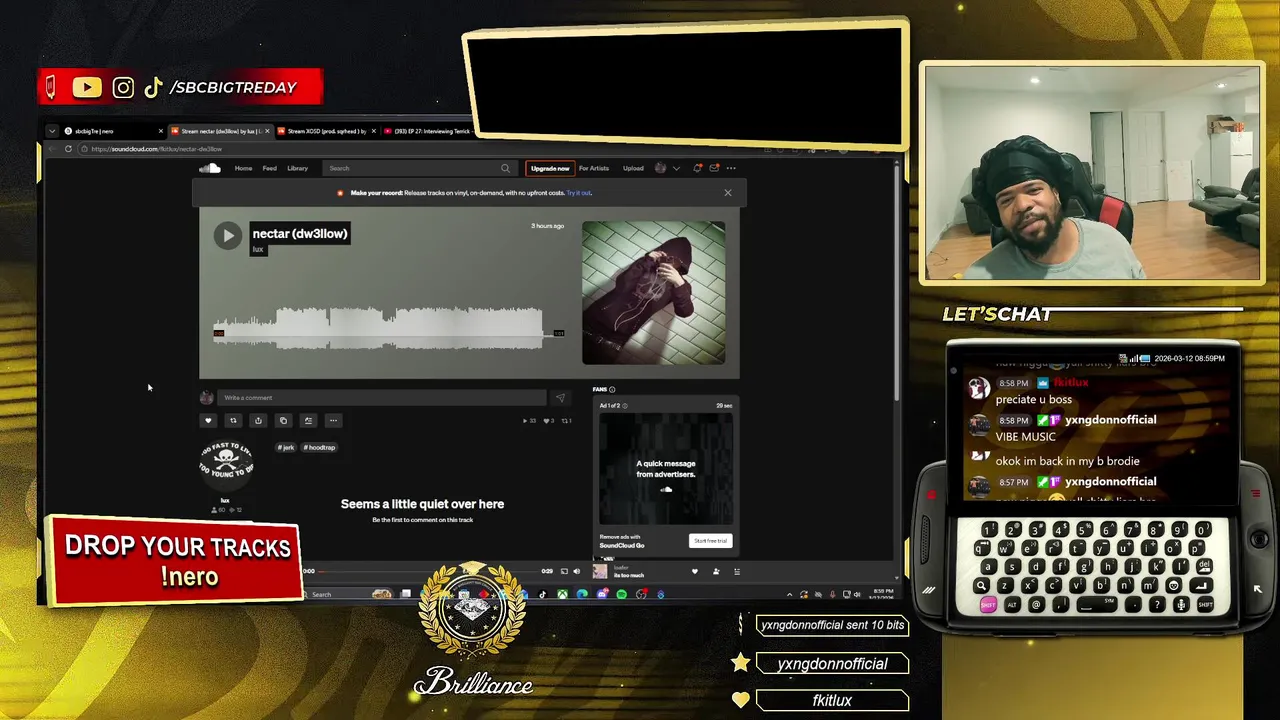Select the #jerk tag
1280x720 pixels.
click(287, 447)
